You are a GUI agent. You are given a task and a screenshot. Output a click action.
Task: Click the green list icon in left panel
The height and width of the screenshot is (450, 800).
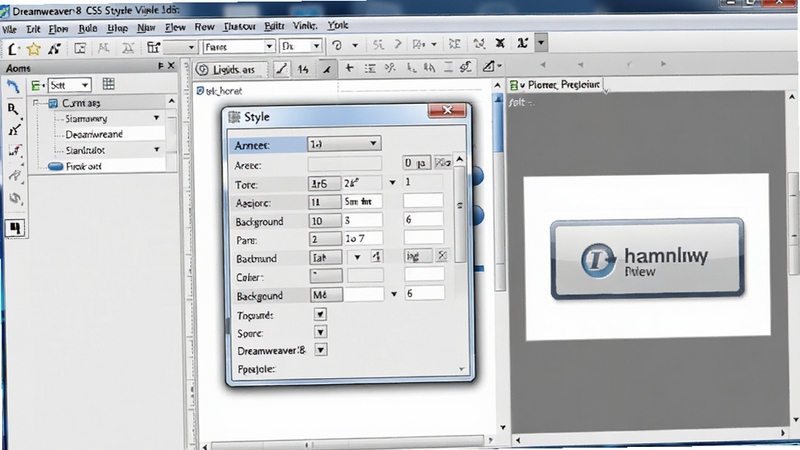click(36, 85)
